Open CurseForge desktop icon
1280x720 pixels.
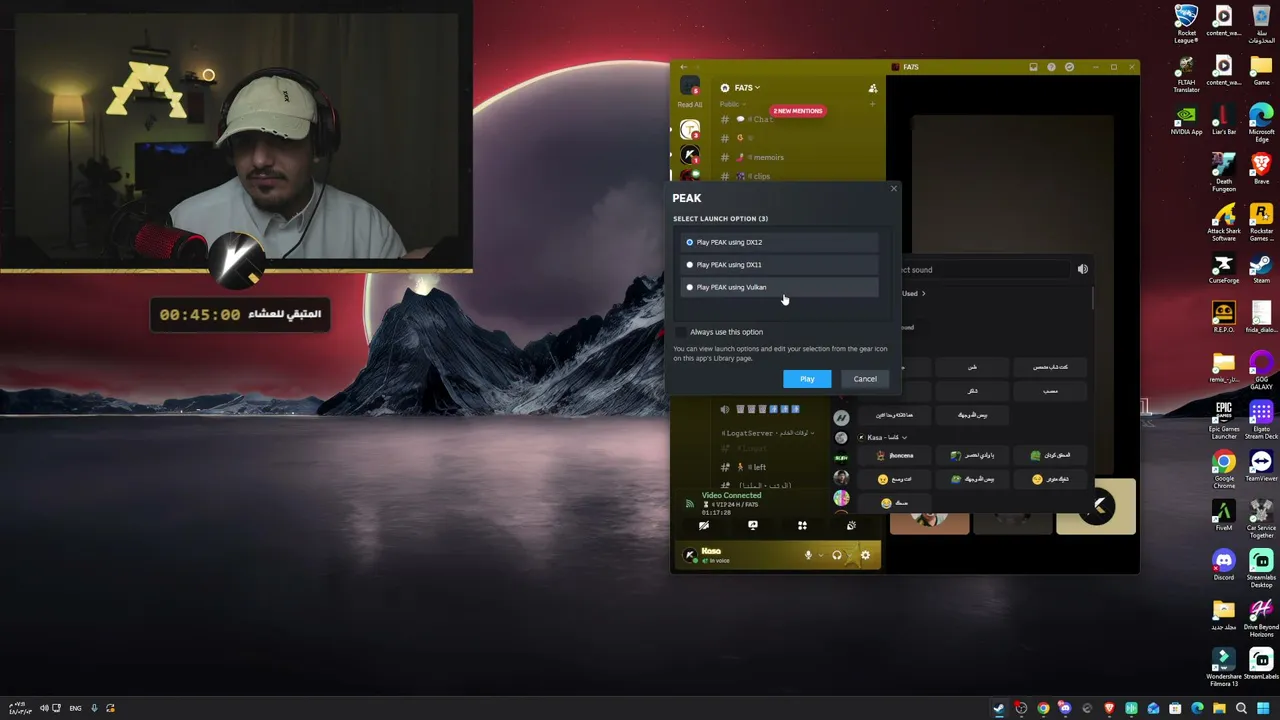(x=1224, y=269)
